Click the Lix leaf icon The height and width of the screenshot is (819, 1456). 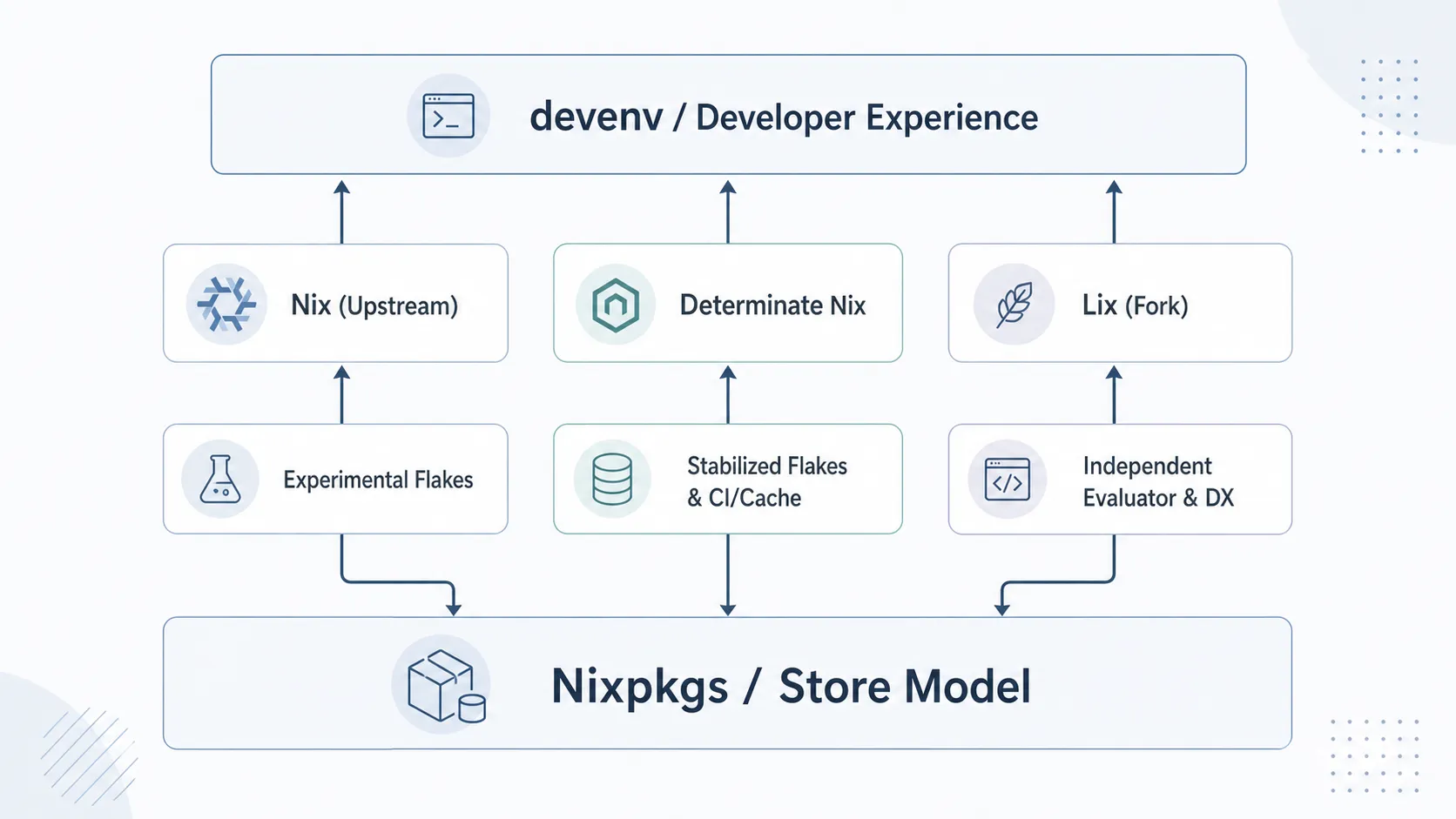click(x=1014, y=305)
